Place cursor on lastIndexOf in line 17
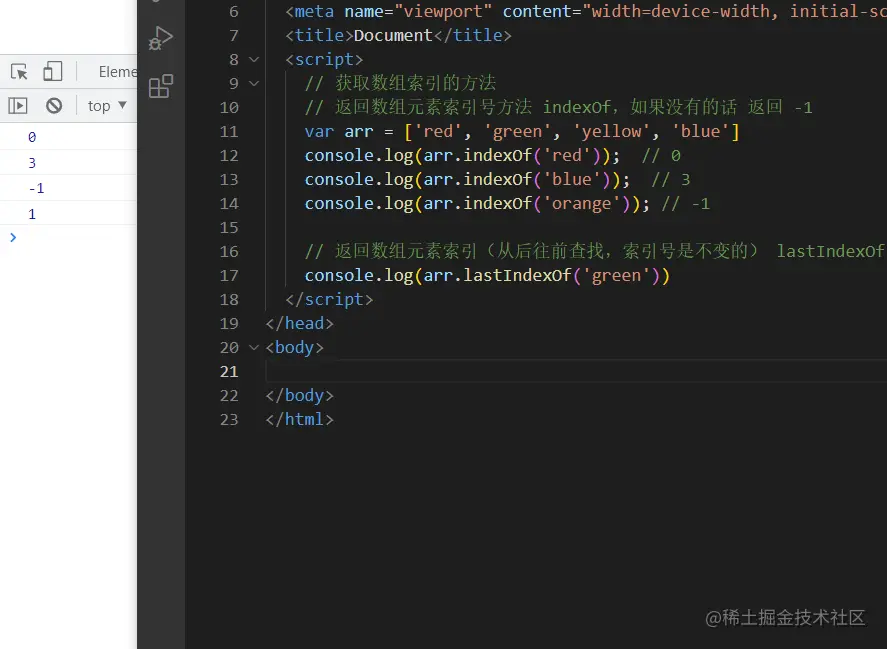 click(x=517, y=276)
